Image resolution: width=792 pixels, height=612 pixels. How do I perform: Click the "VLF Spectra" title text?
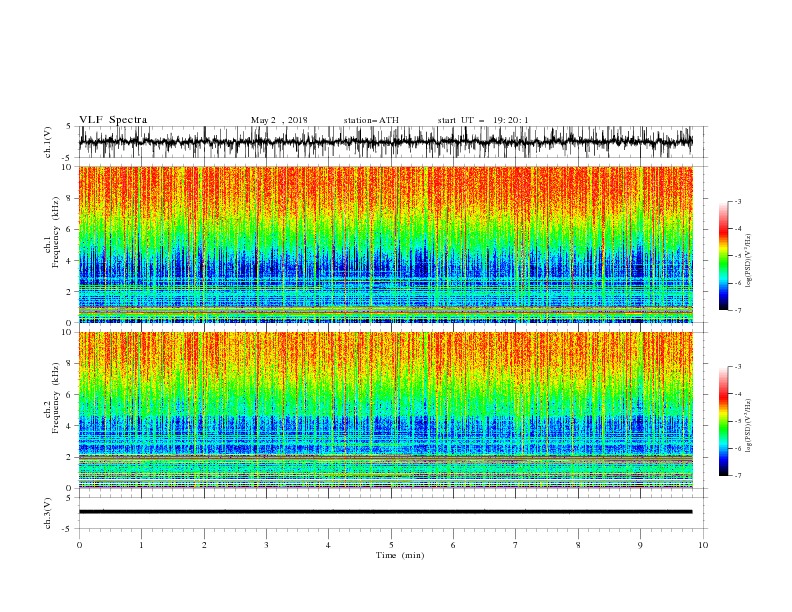click(x=113, y=120)
